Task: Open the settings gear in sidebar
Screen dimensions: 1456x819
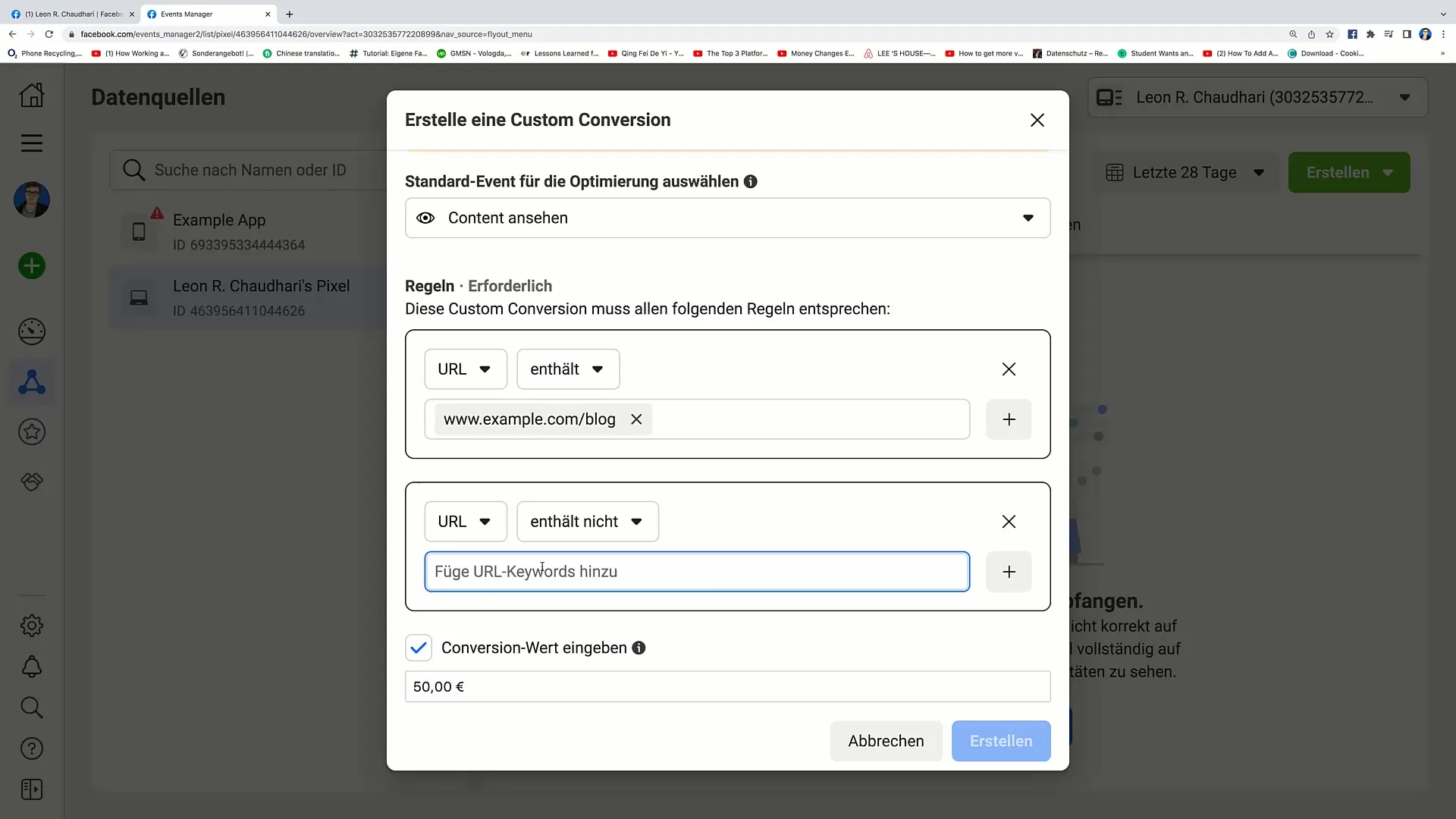Action: pyautogui.click(x=32, y=626)
